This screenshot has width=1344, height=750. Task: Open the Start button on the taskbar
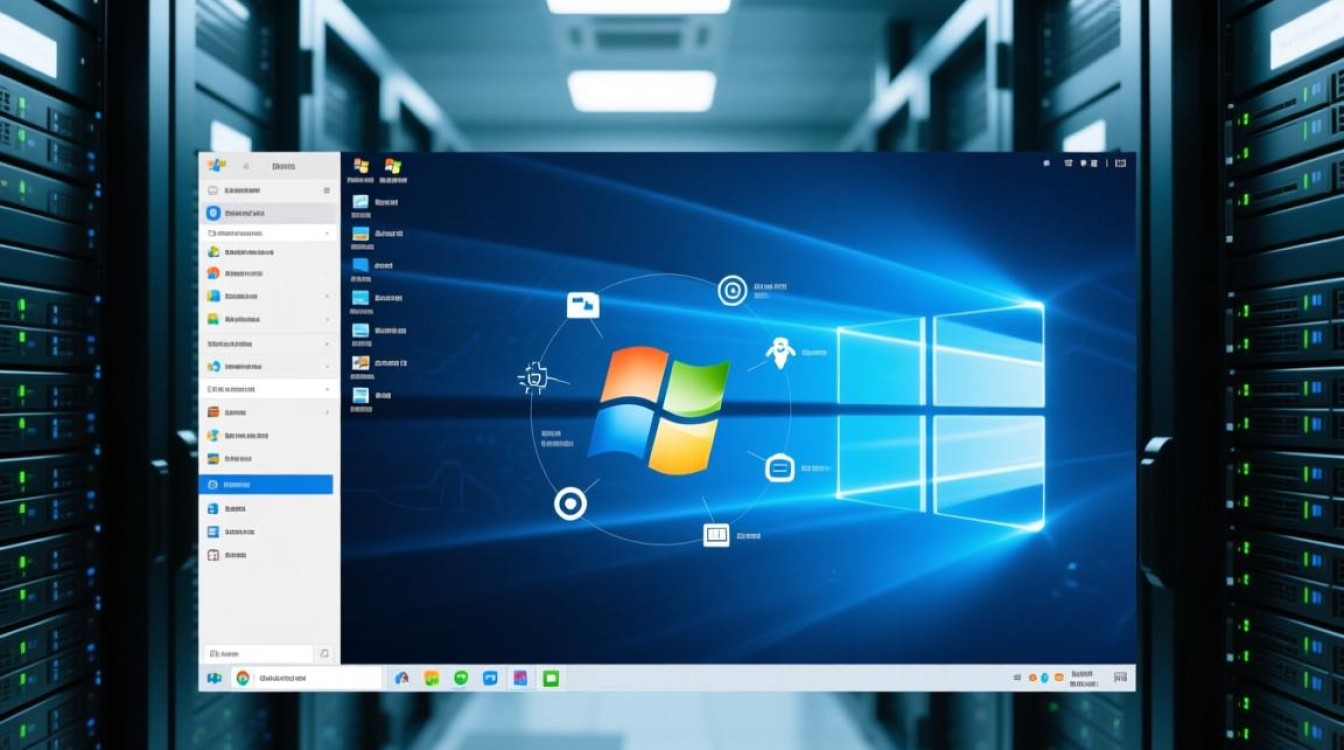tap(214, 678)
